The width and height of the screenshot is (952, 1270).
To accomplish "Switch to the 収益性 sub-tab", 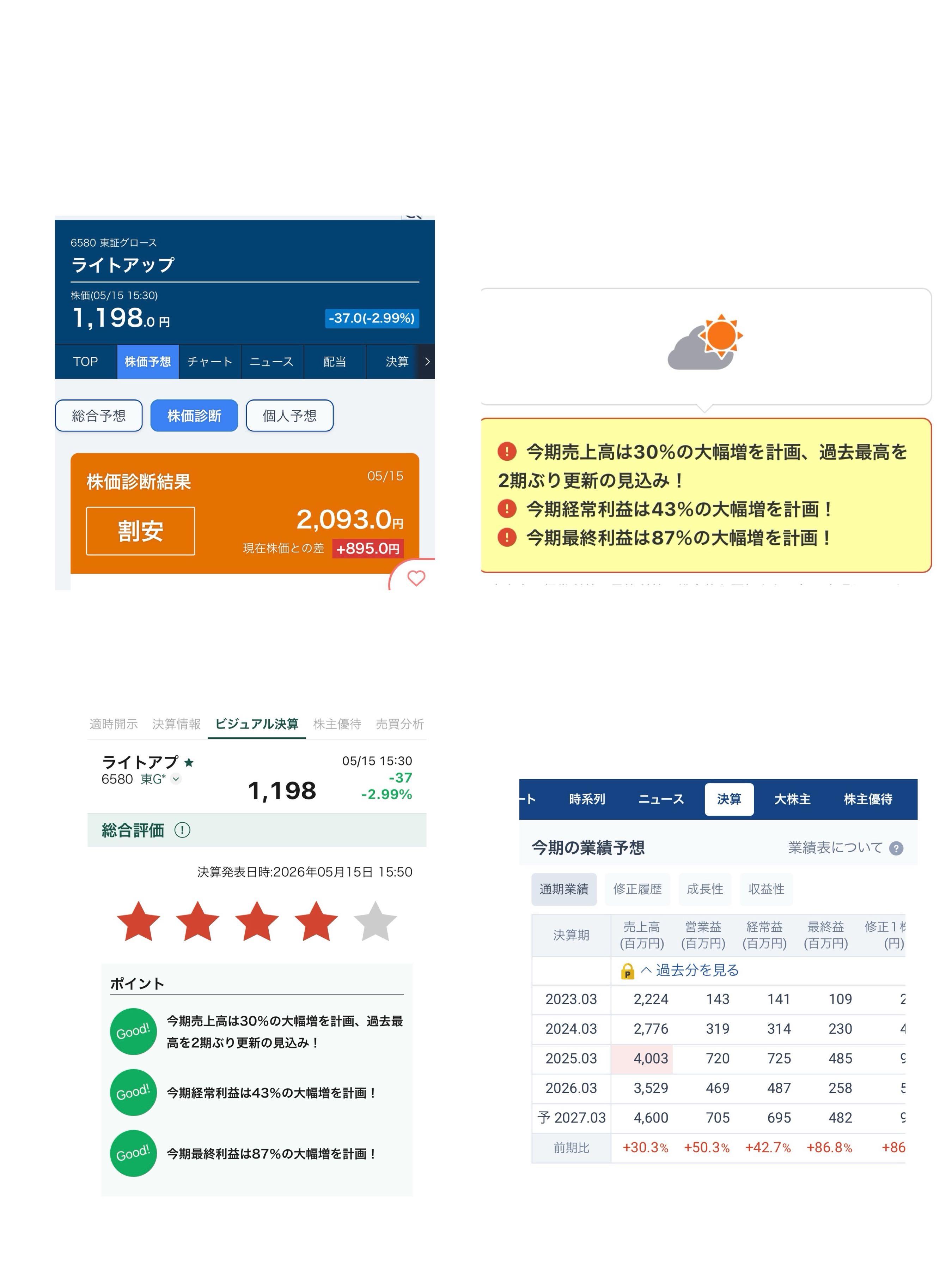I will pos(767,889).
